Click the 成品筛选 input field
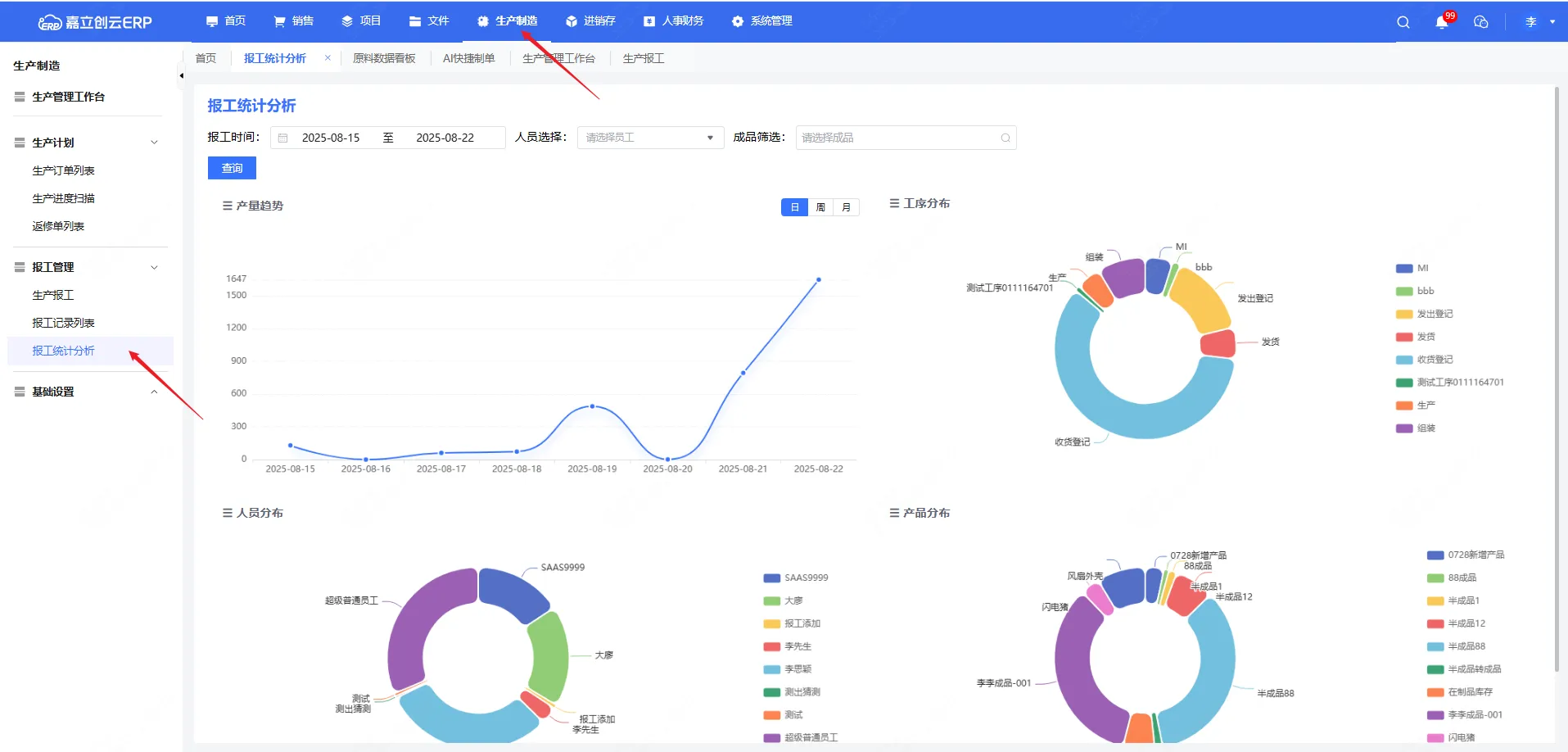1568x752 pixels. tap(897, 138)
